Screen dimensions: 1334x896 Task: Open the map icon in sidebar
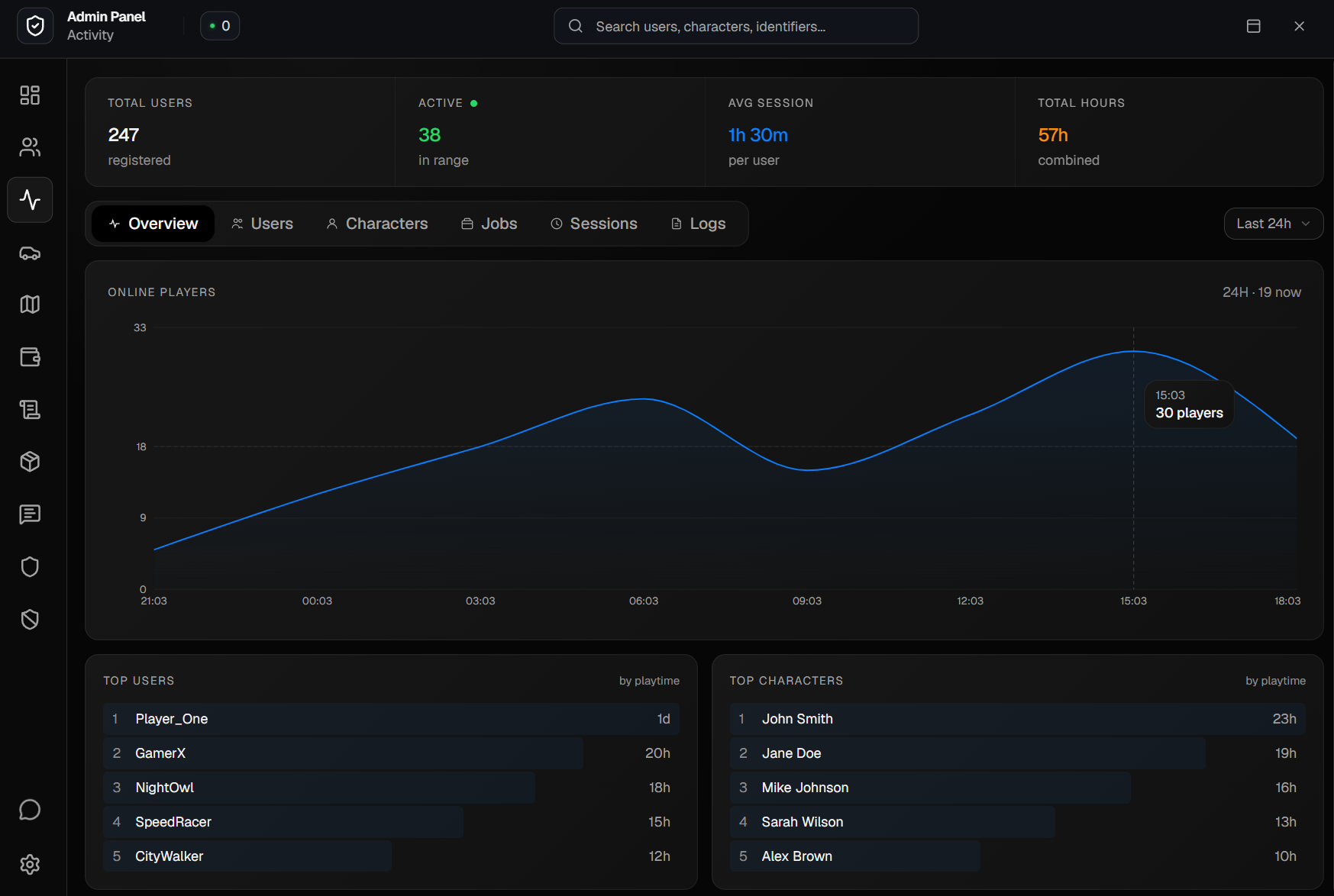[x=30, y=305]
